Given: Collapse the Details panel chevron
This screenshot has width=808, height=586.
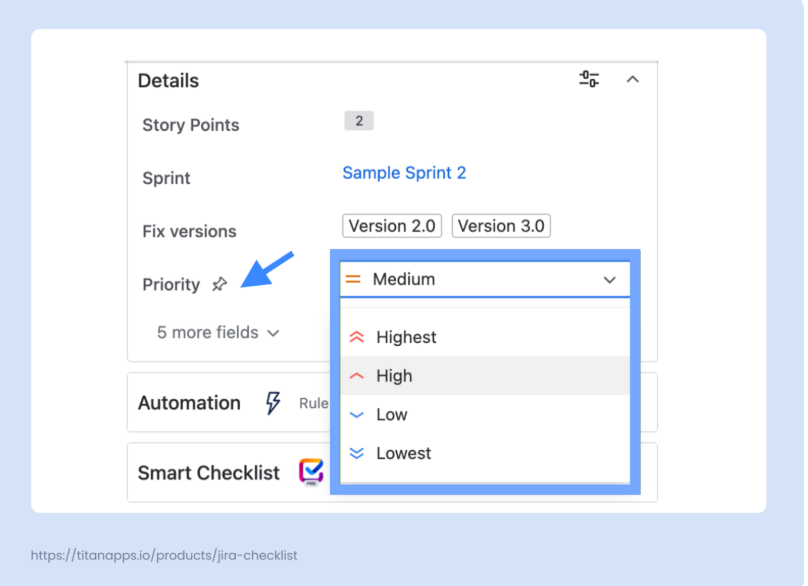Looking at the screenshot, I should click(632, 79).
